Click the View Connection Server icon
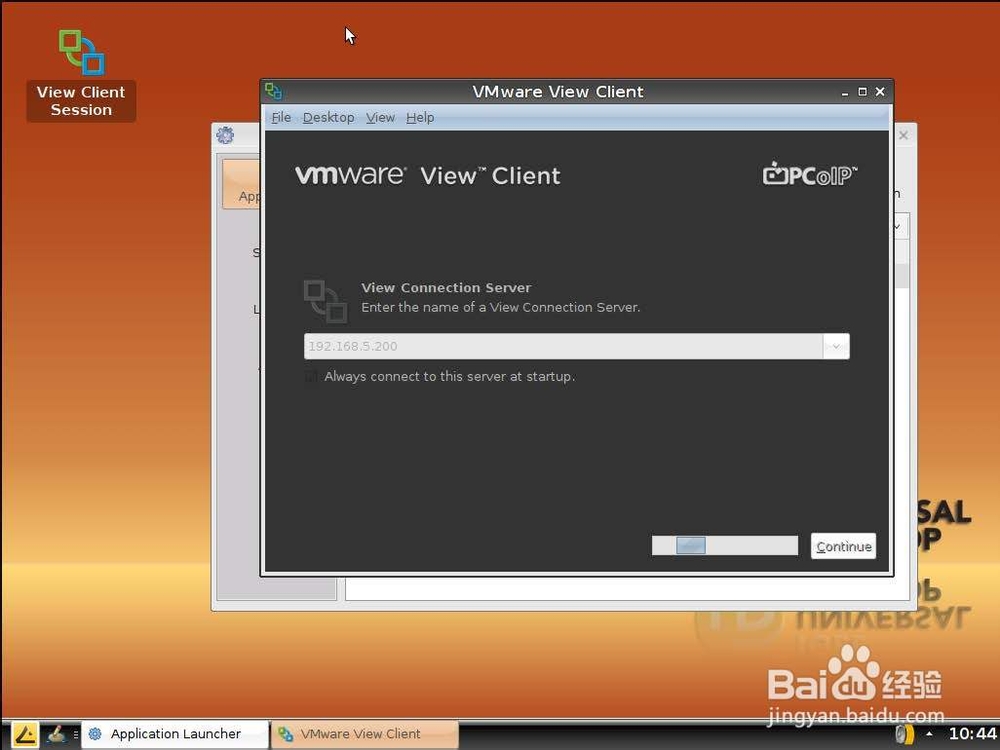Viewport: 1000px width, 750px height. 325,301
